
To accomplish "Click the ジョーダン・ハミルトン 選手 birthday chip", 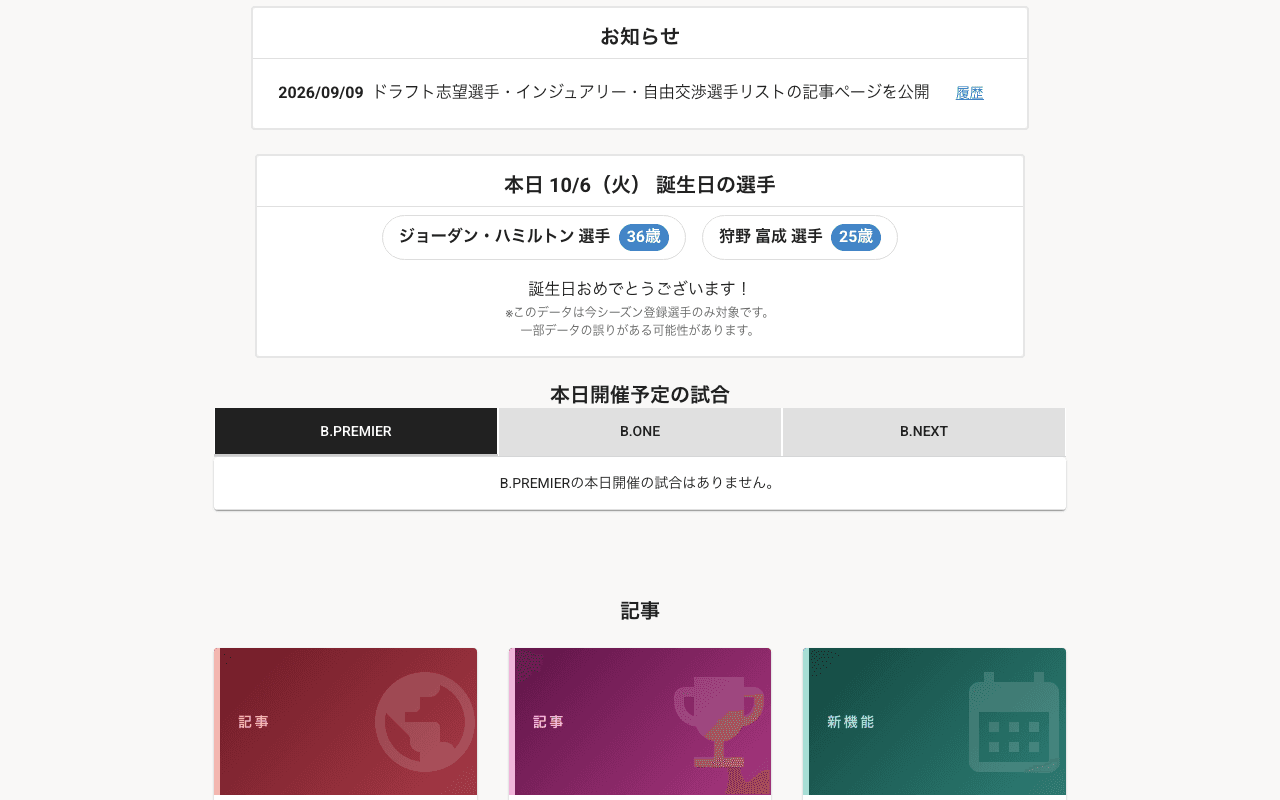I will pos(534,237).
